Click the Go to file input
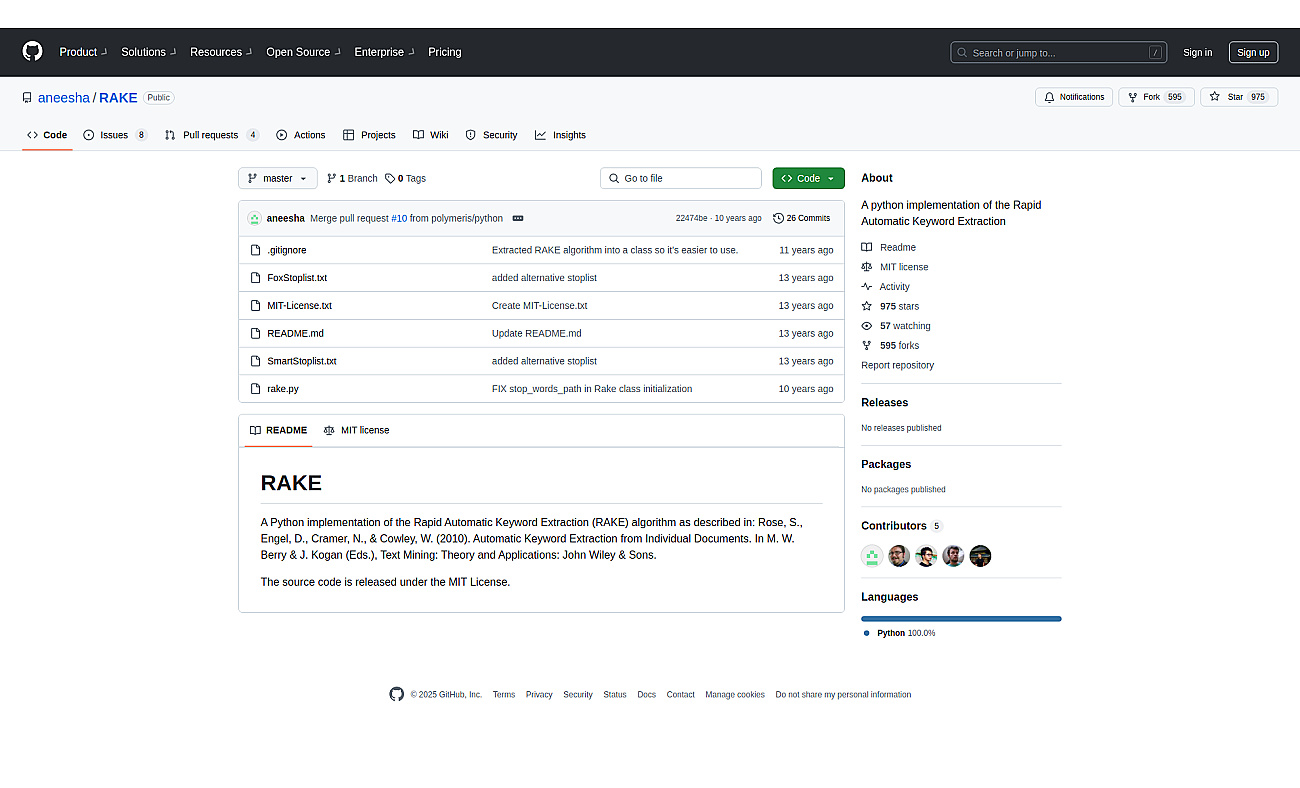1300x788 pixels. coord(681,178)
